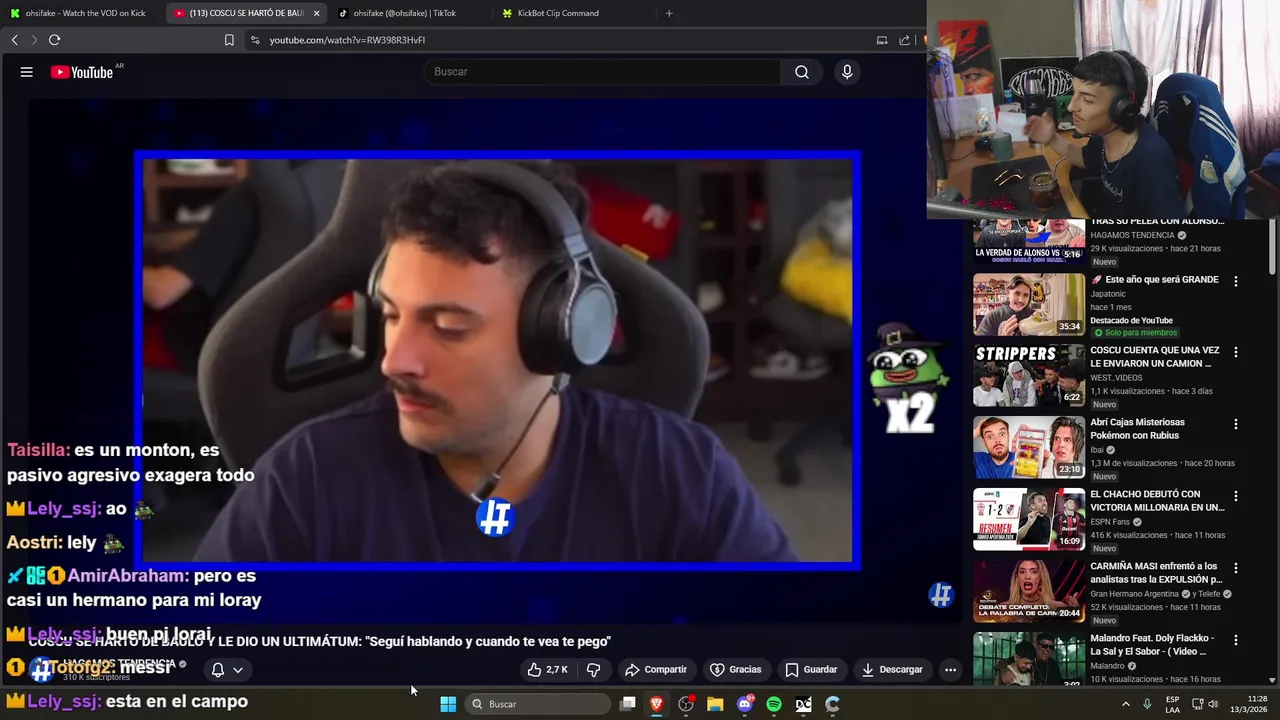Open the YouTube hamburger guide menu
1280x720 pixels.
[x=27, y=72]
